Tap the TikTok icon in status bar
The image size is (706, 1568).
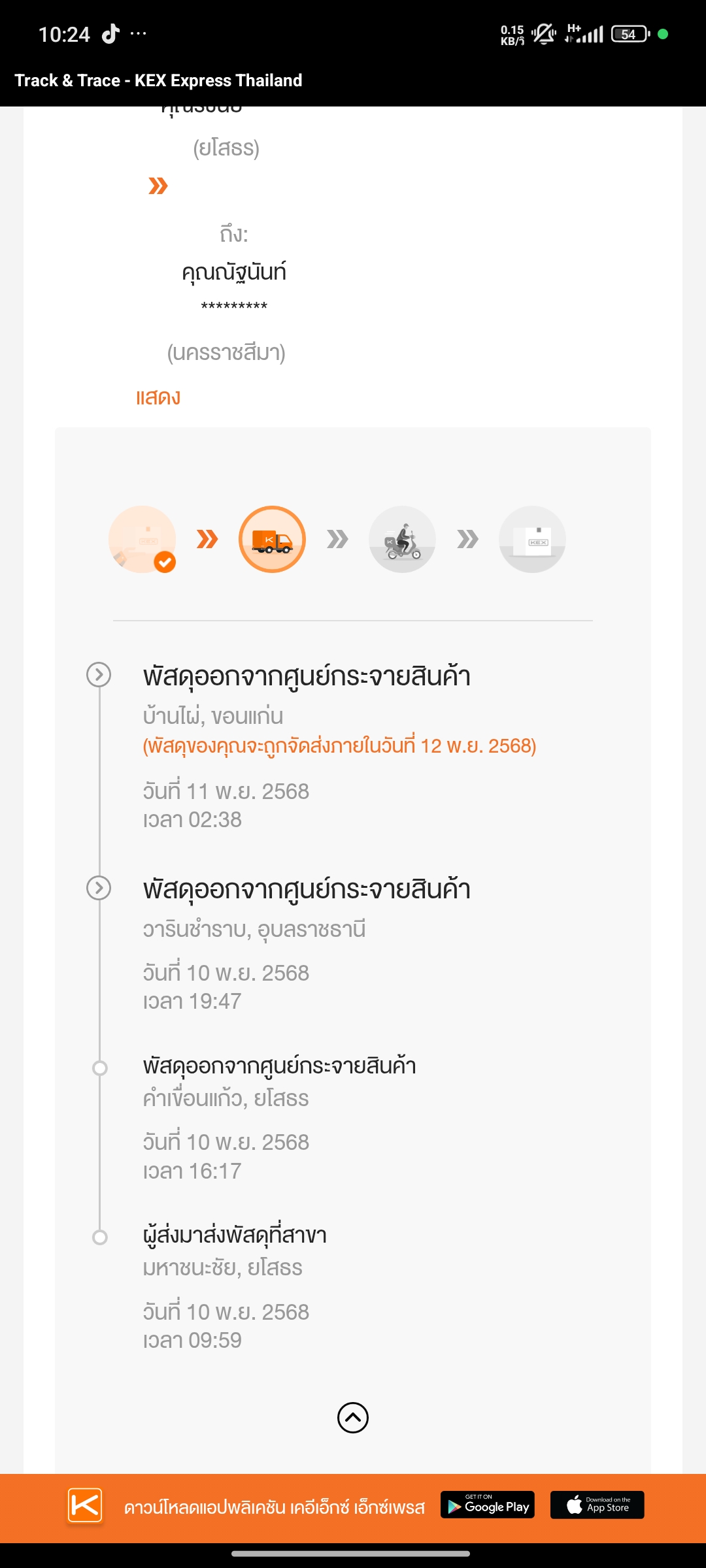click(x=110, y=33)
